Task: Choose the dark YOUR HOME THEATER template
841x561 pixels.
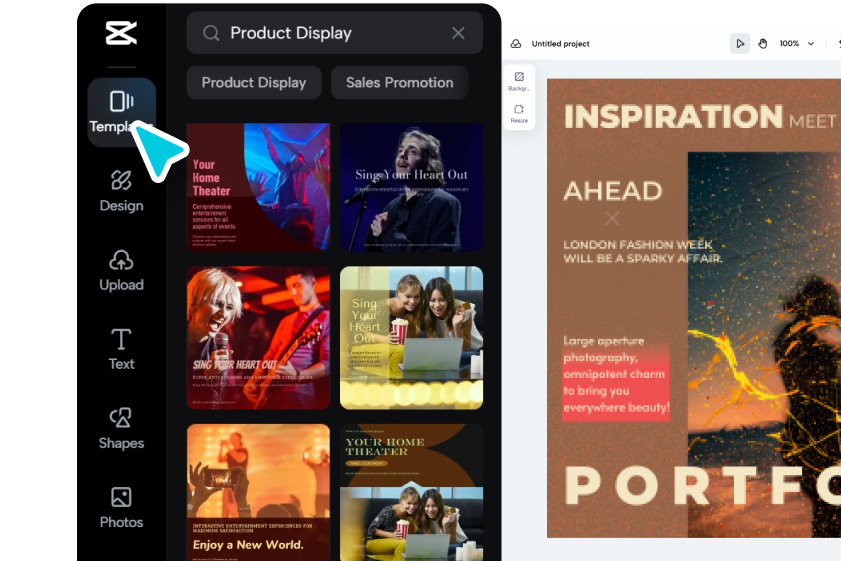Action: coord(411,492)
